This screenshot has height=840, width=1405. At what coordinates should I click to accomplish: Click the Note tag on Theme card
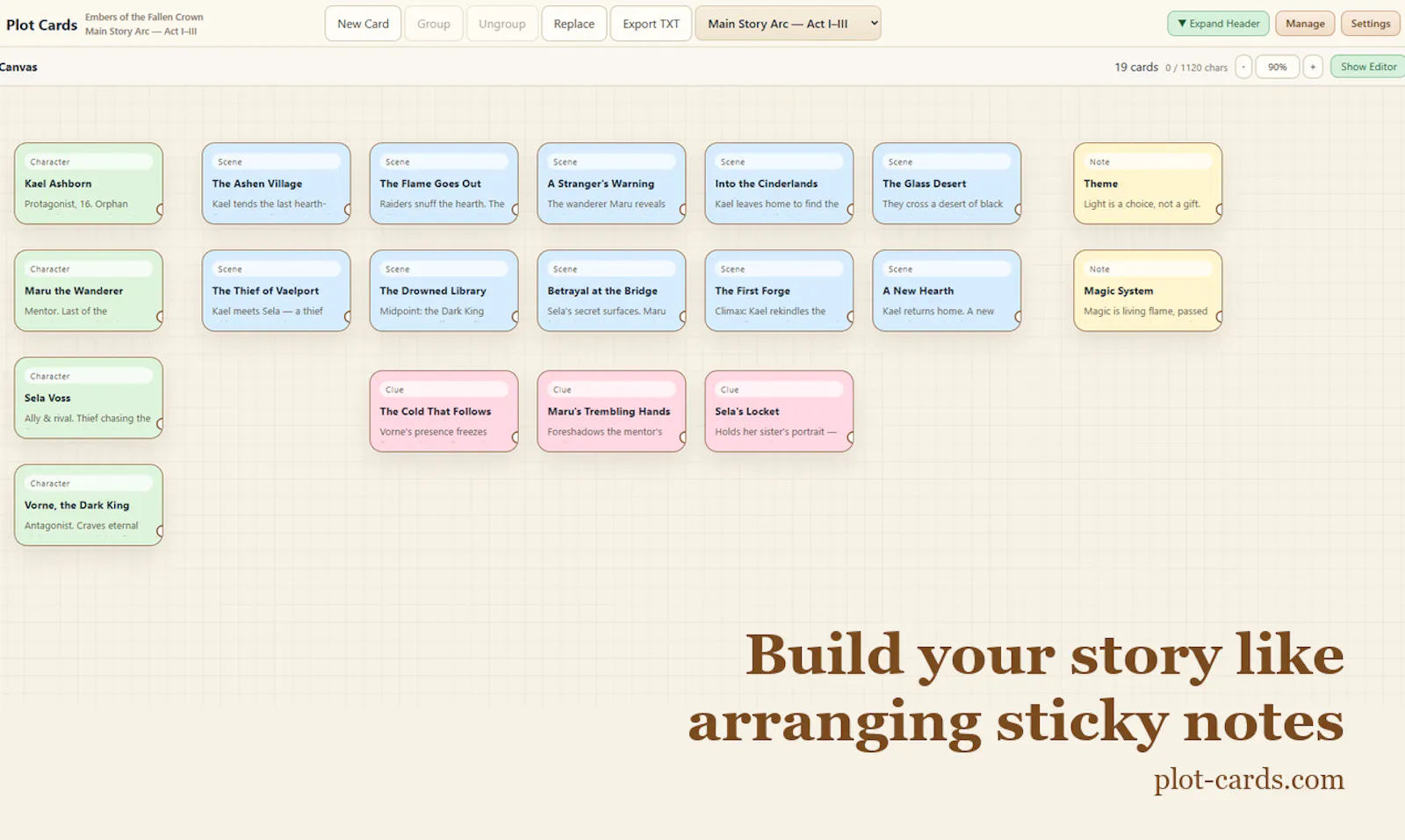coord(1148,162)
